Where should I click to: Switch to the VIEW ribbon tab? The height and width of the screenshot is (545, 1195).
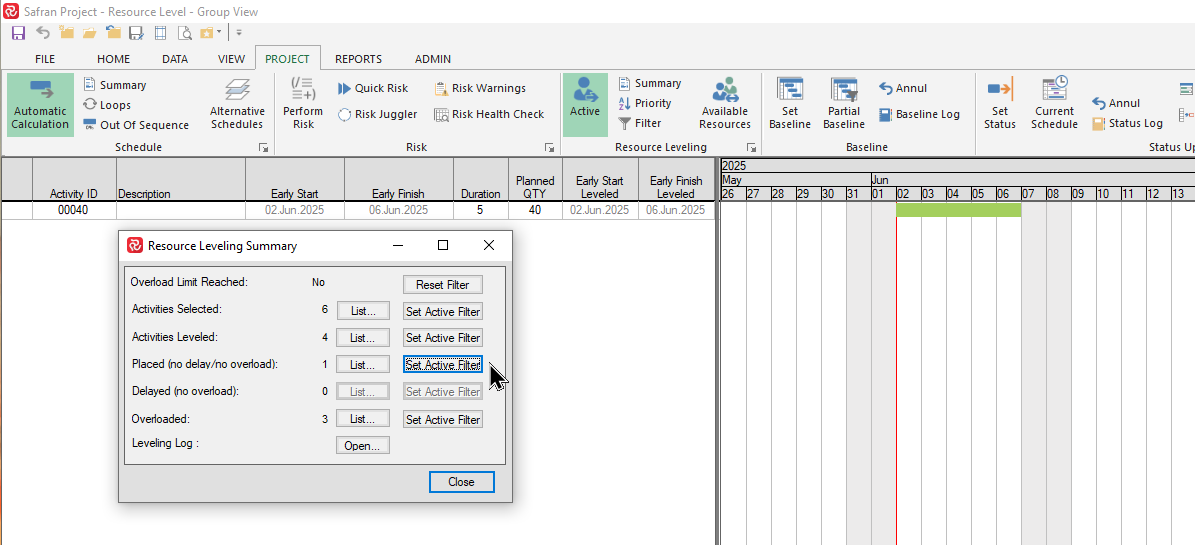[x=232, y=59]
